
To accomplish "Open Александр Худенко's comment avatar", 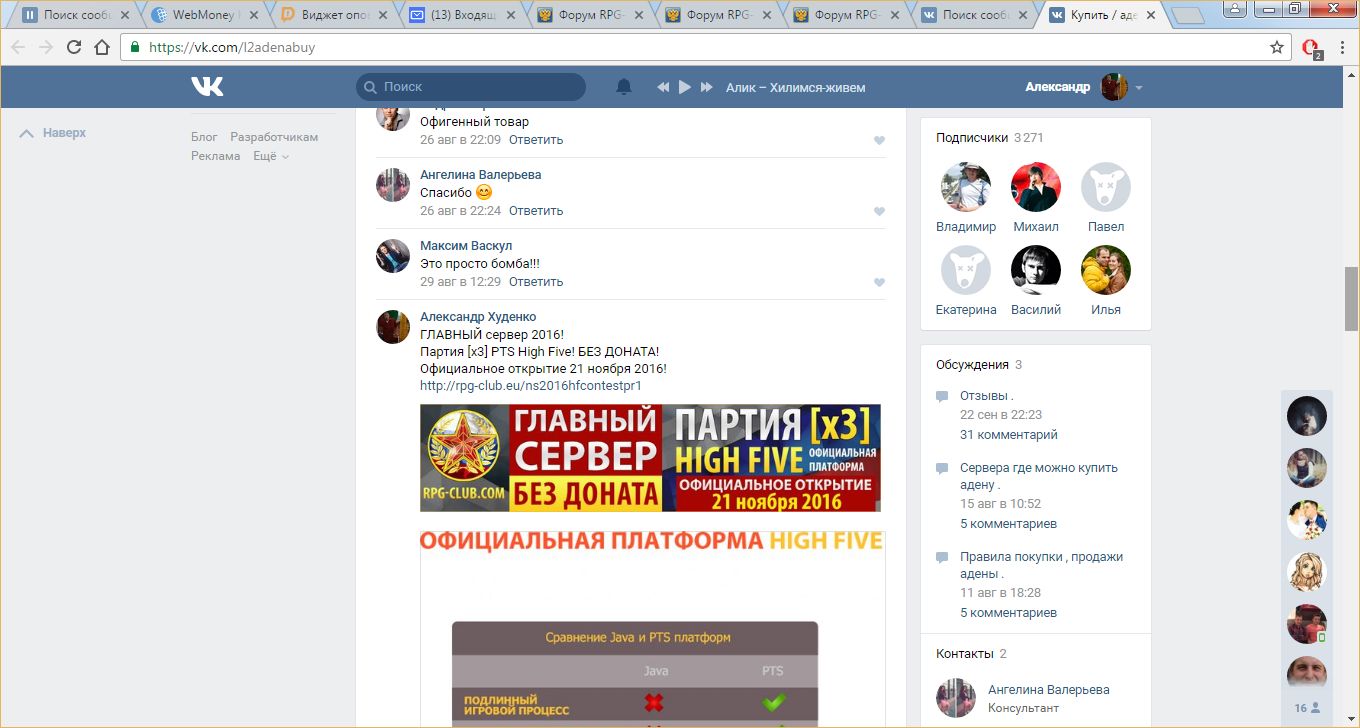I will click(393, 327).
